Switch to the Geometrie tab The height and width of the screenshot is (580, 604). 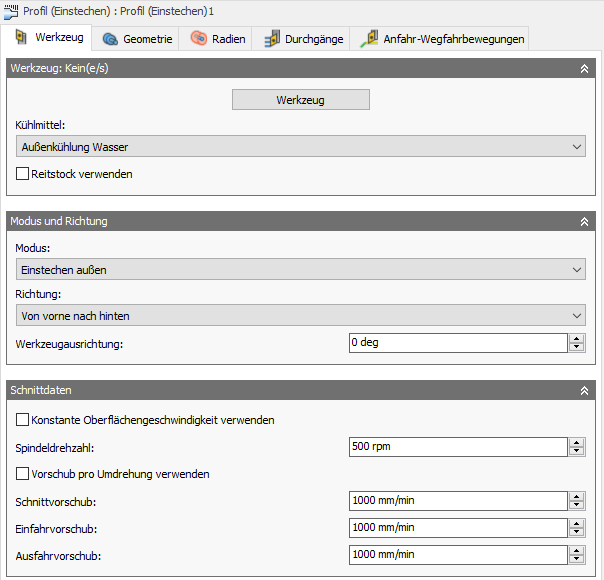pyautogui.click(x=147, y=39)
